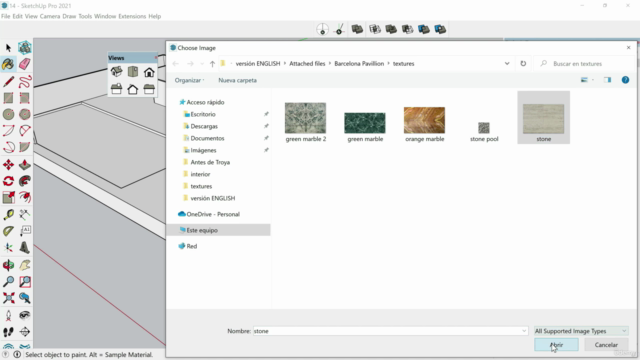Choose the Zoom magnifier tool
This screenshot has height=360, width=640.
point(8,281)
